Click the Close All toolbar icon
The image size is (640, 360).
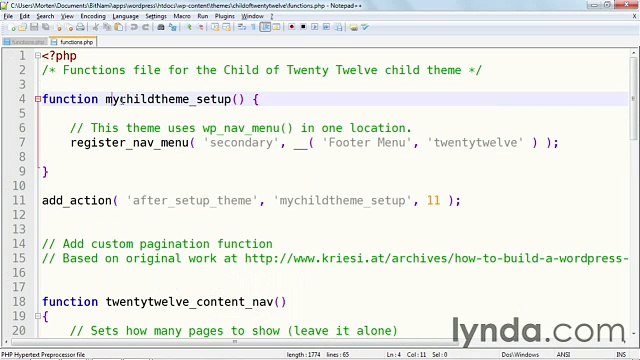point(69,27)
